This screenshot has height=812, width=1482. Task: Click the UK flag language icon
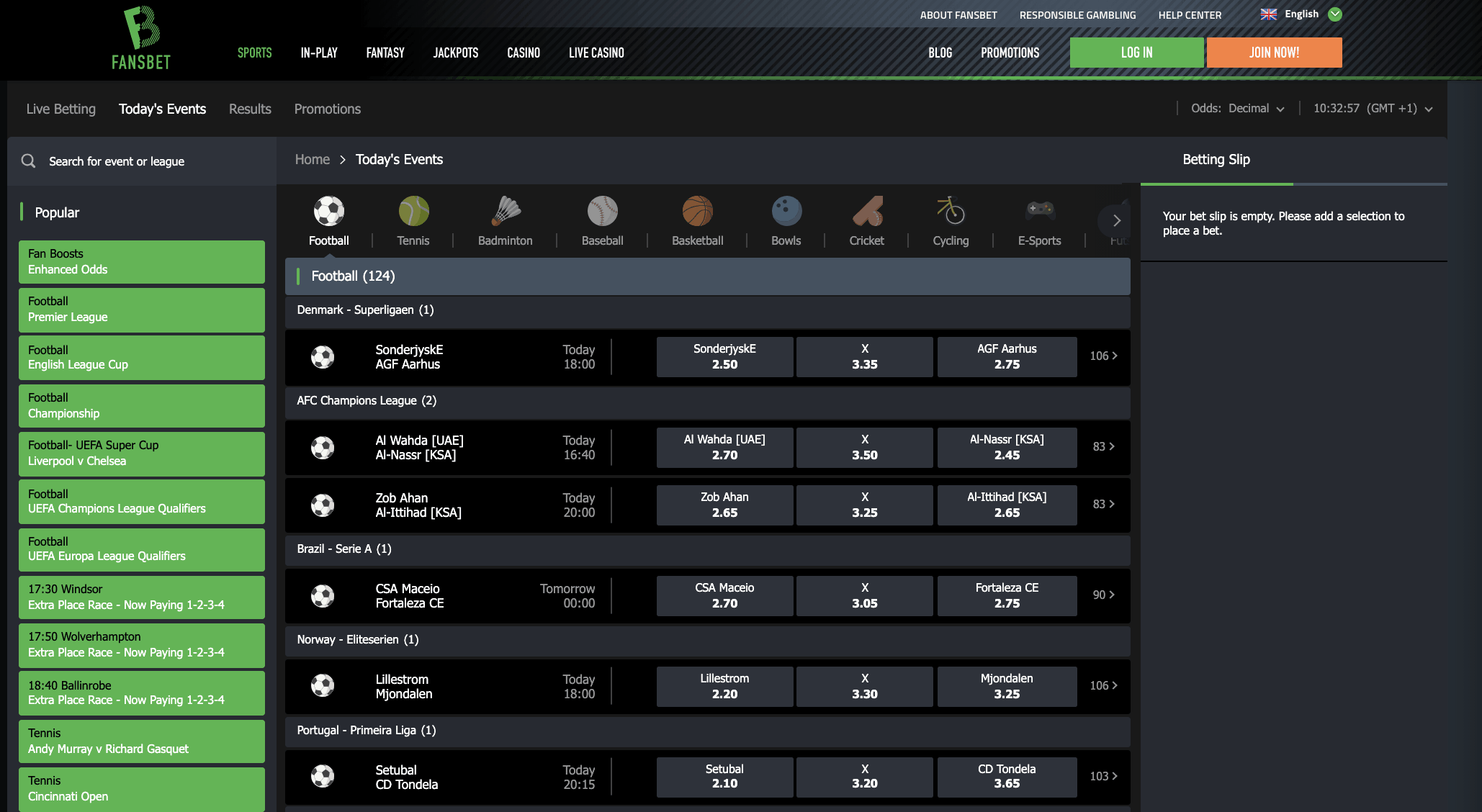pyautogui.click(x=1268, y=14)
